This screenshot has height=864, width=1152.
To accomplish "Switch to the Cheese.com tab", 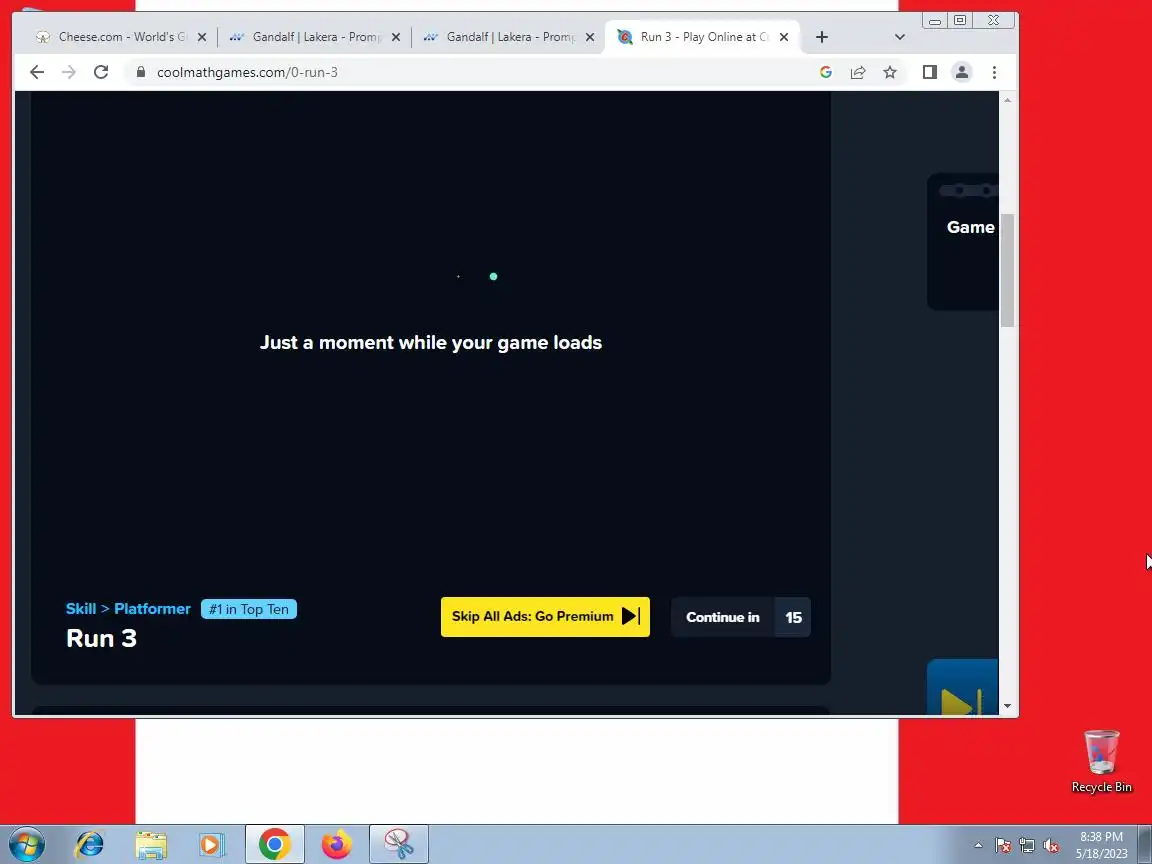I will [121, 37].
